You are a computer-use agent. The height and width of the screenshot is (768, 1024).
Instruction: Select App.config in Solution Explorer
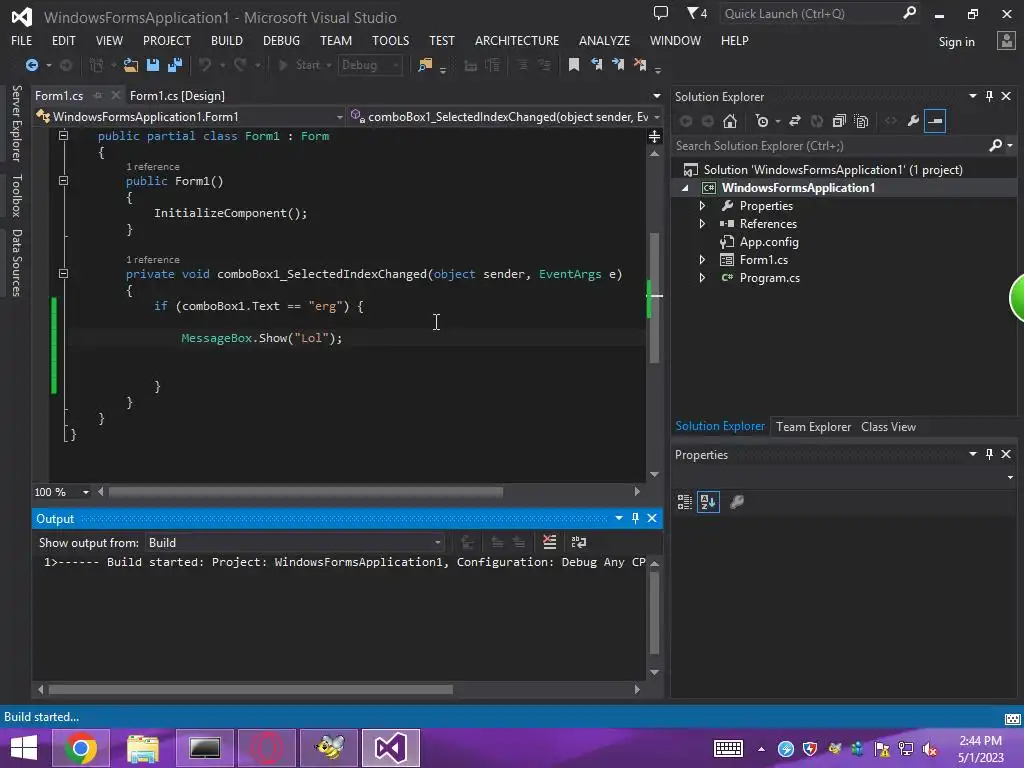769,242
